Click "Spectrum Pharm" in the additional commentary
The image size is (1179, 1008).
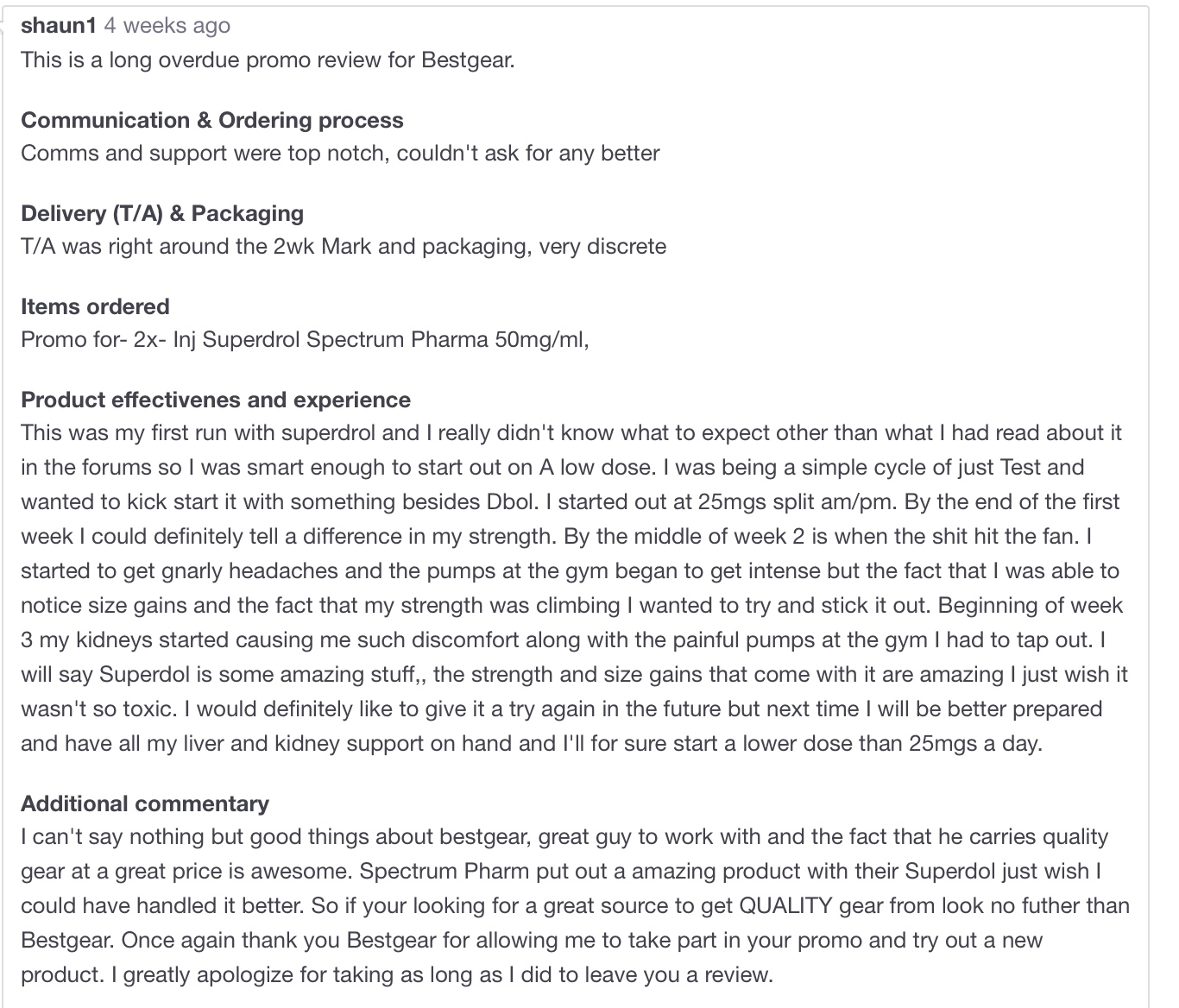(444, 871)
